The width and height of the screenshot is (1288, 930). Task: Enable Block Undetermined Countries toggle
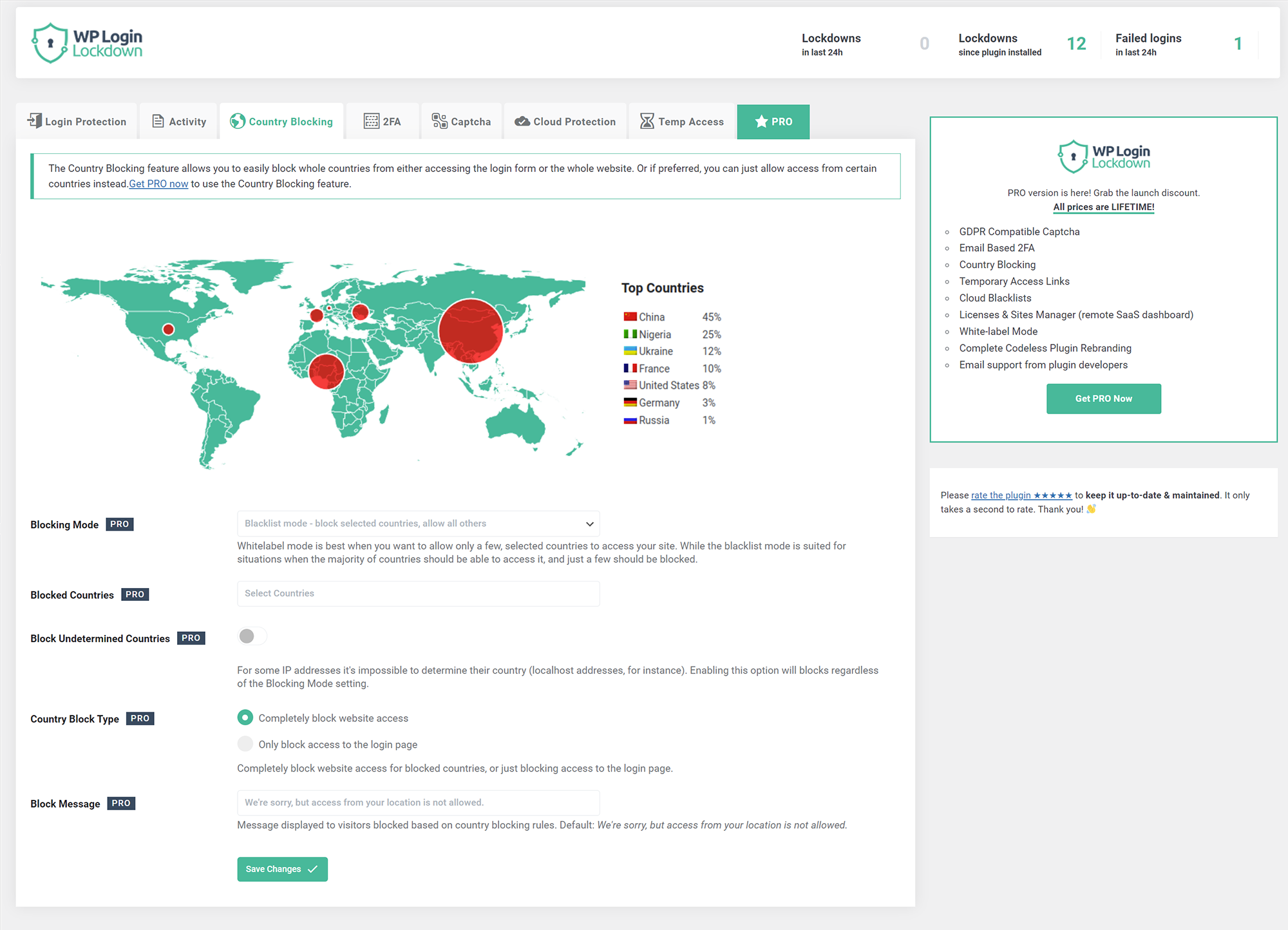coord(251,636)
